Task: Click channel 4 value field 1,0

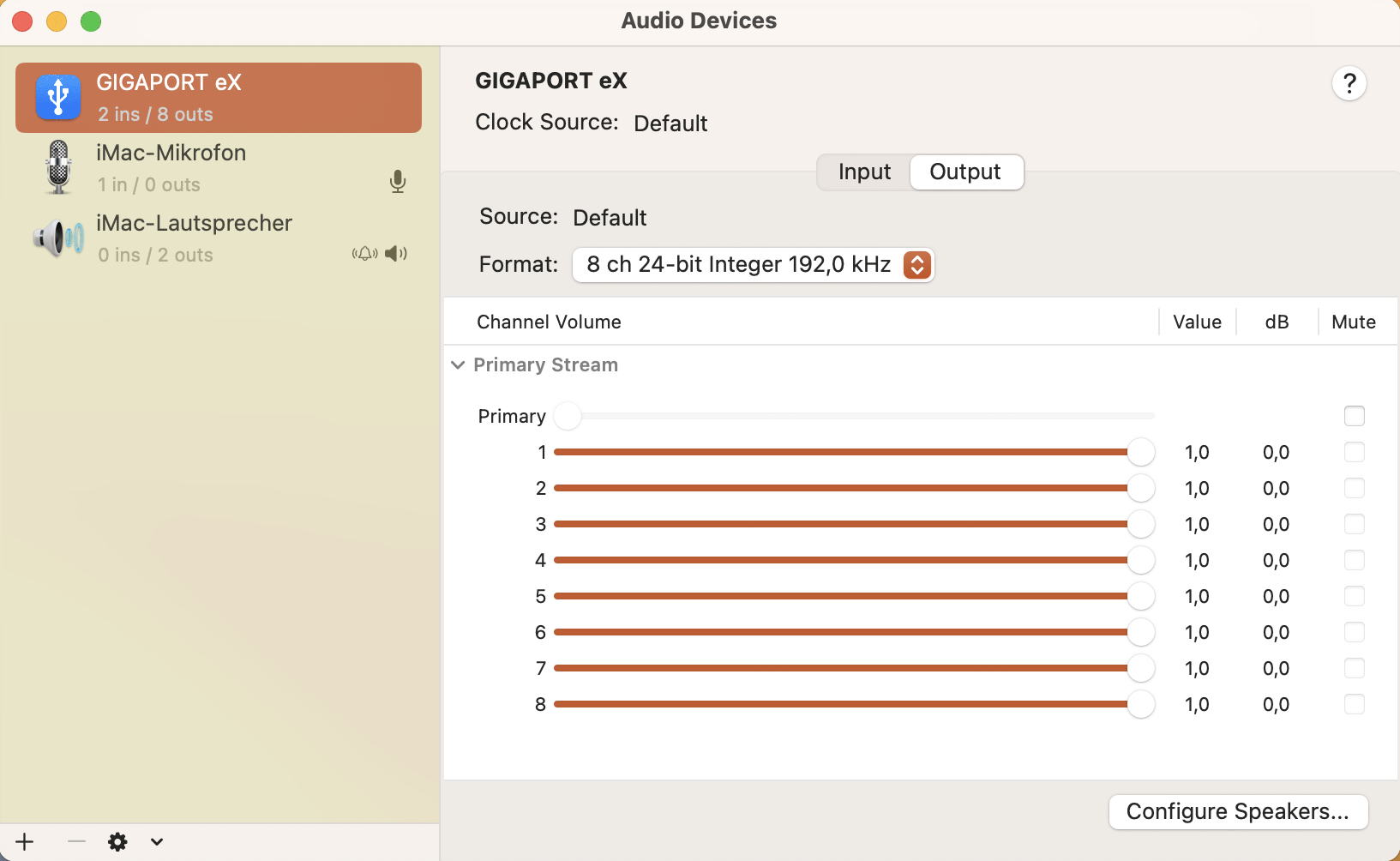Action: [x=1197, y=560]
